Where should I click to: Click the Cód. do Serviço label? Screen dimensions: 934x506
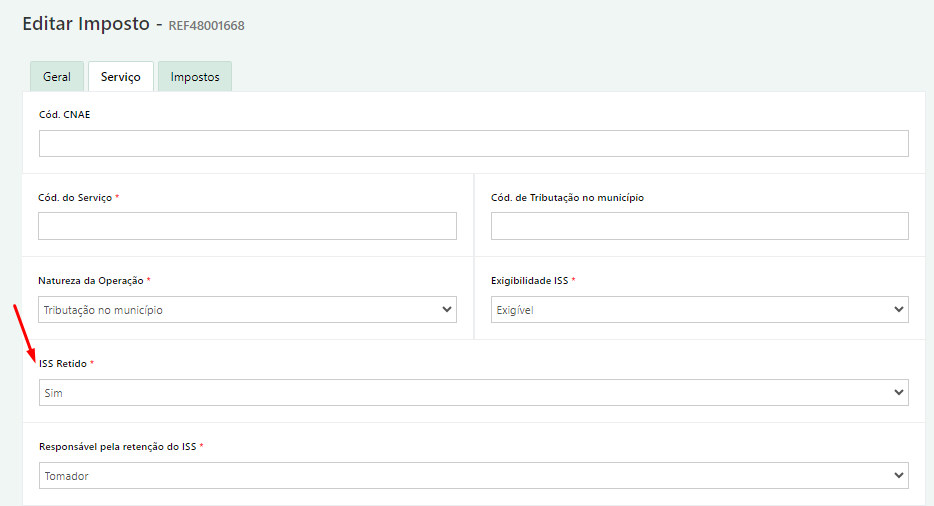tap(75, 197)
